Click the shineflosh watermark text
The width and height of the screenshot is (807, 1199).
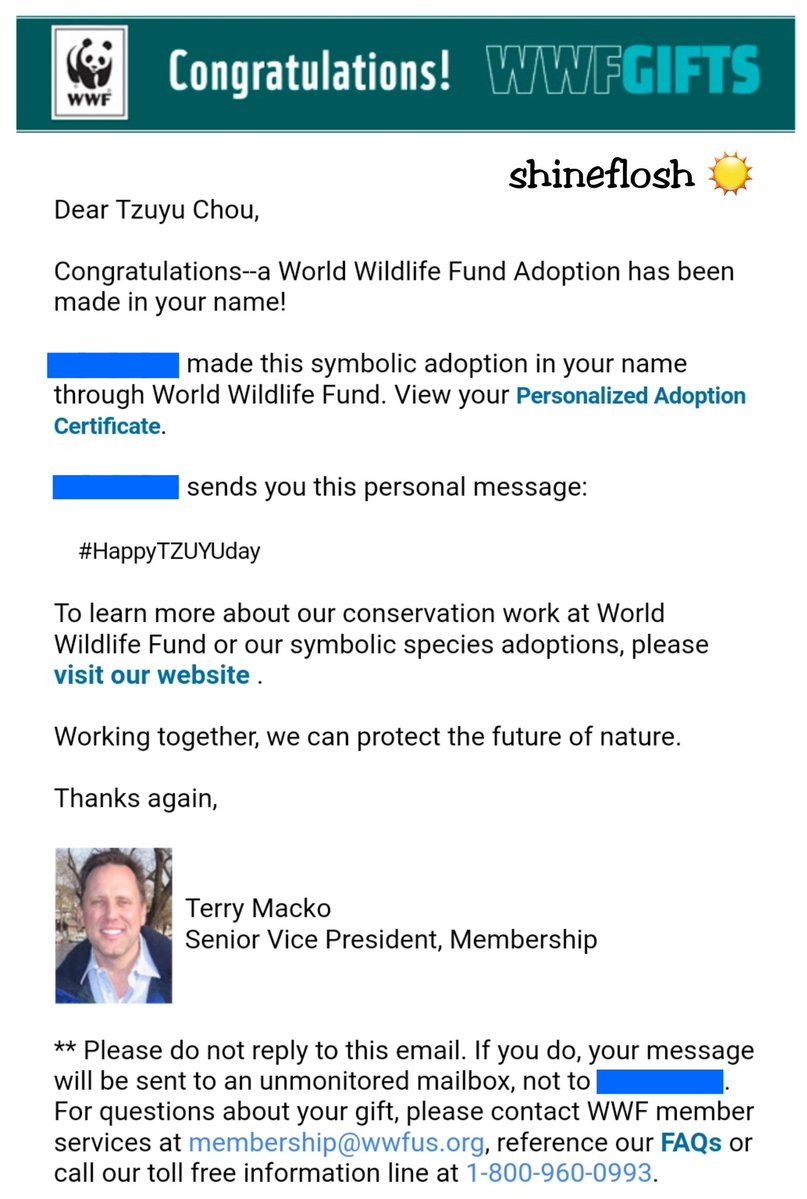(x=601, y=176)
